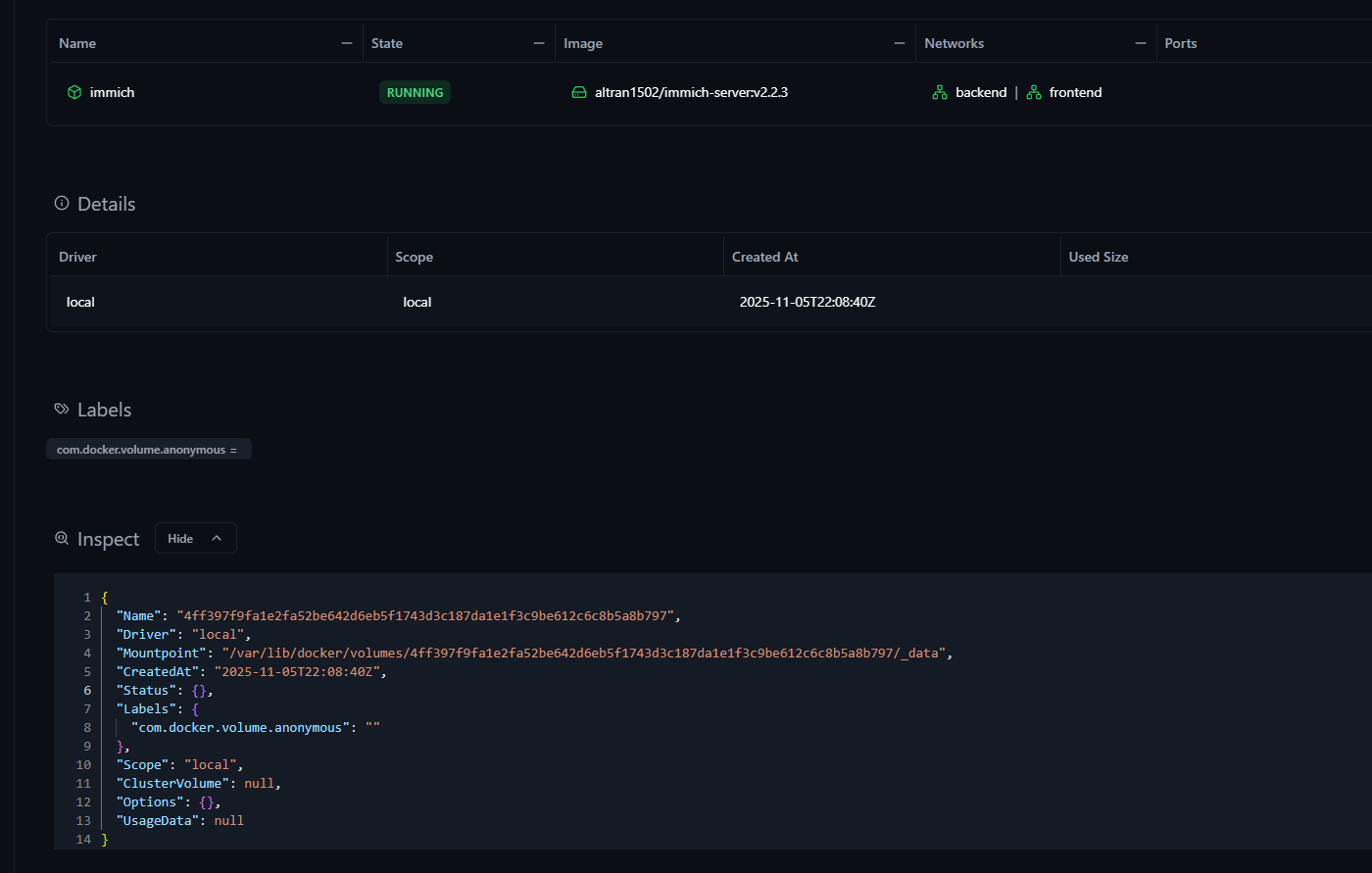The image size is (1372, 873).
Task: Click the network icon beside backend
Action: (940, 92)
